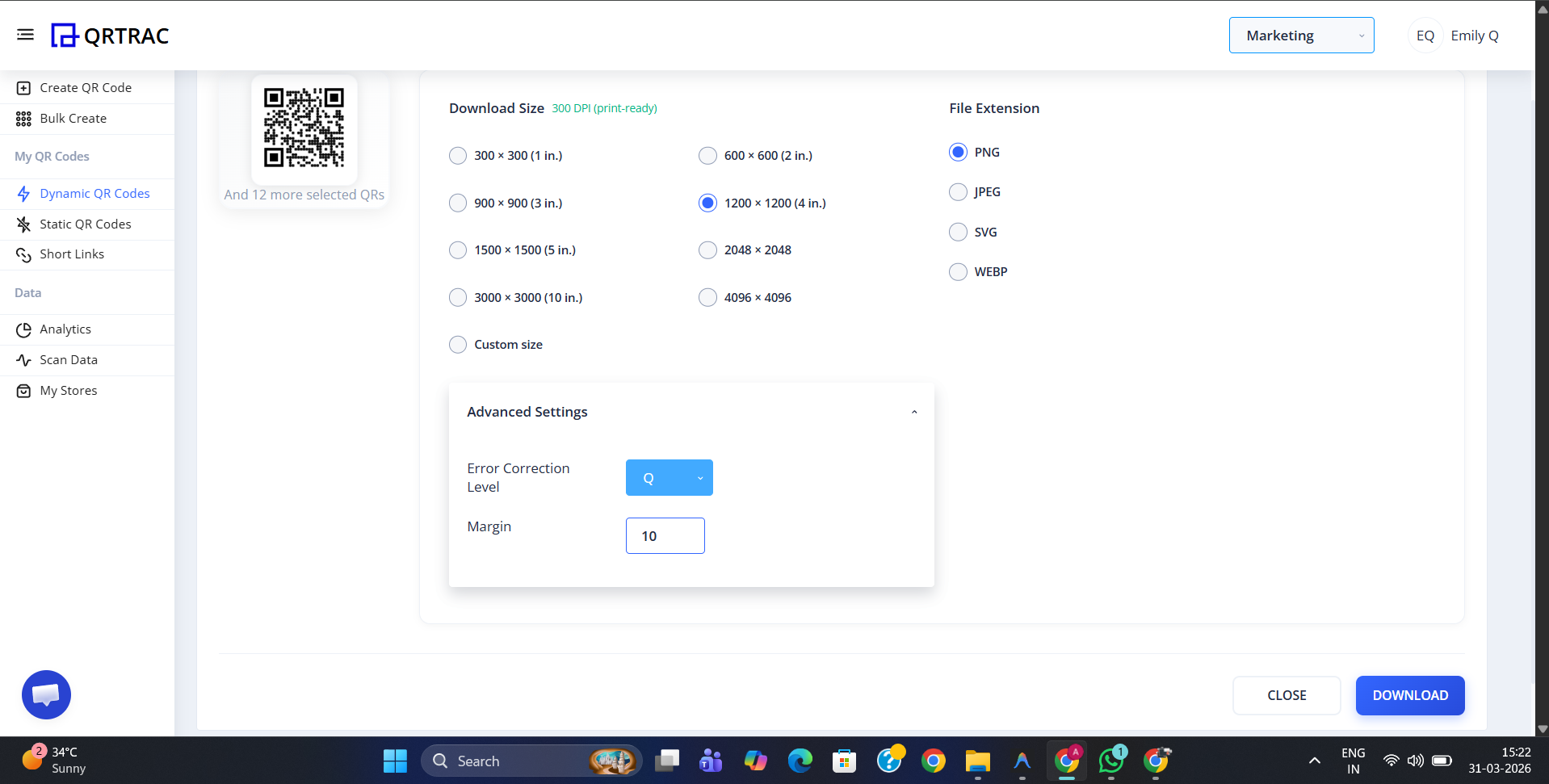Open the Error Correction Level dropdown
This screenshot has width=1549, height=784.
pos(669,477)
